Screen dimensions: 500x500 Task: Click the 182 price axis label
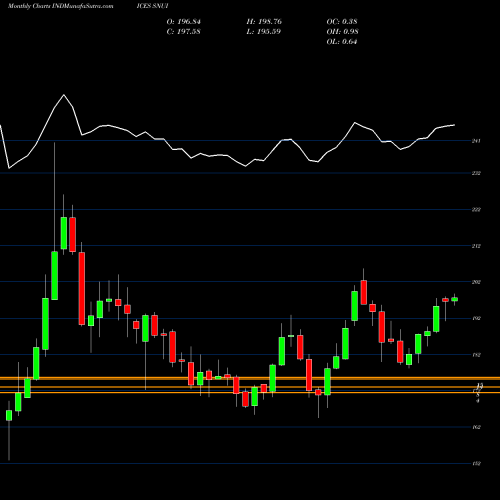(x=476, y=355)
